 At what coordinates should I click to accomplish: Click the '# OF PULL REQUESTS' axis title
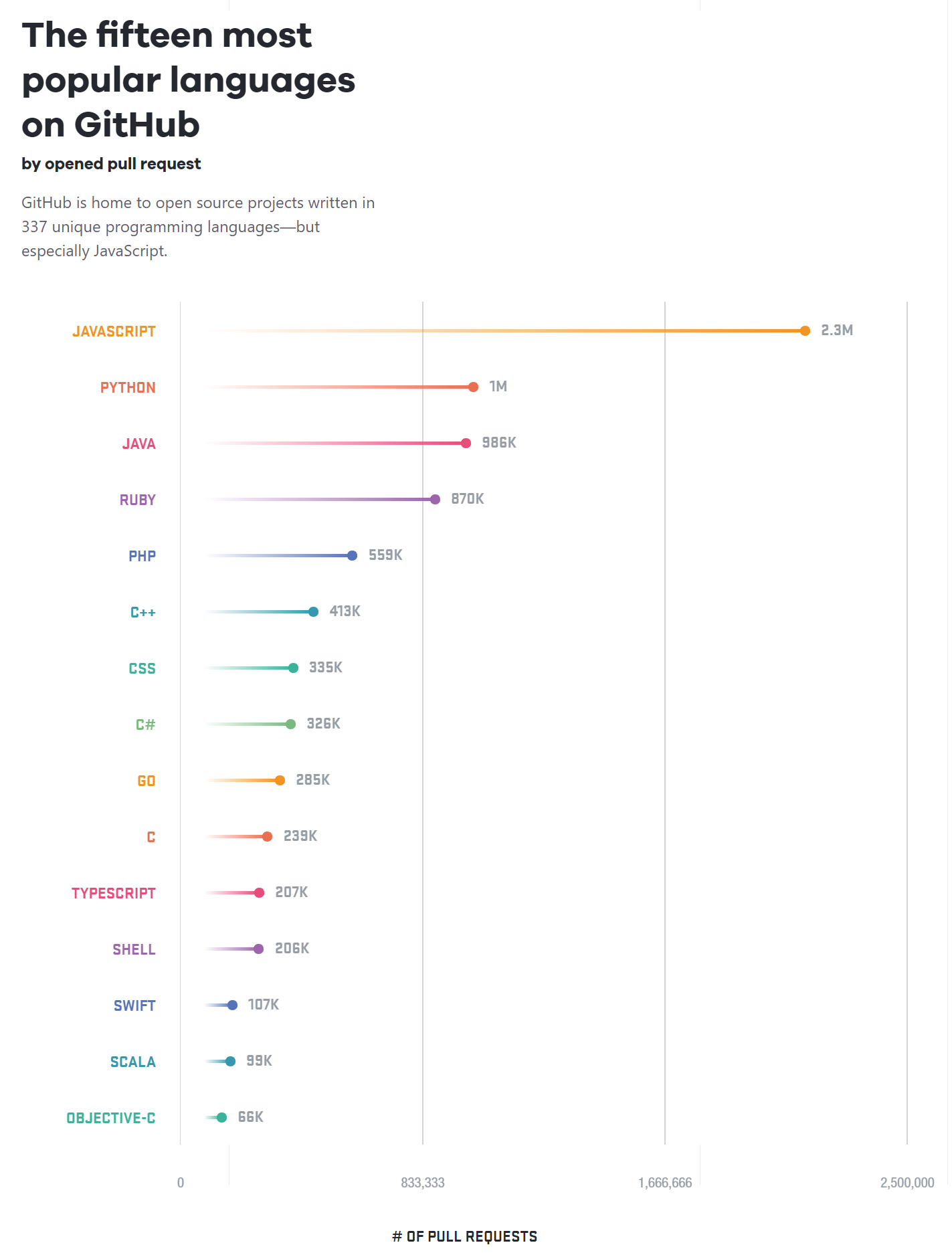(464, 1236)
